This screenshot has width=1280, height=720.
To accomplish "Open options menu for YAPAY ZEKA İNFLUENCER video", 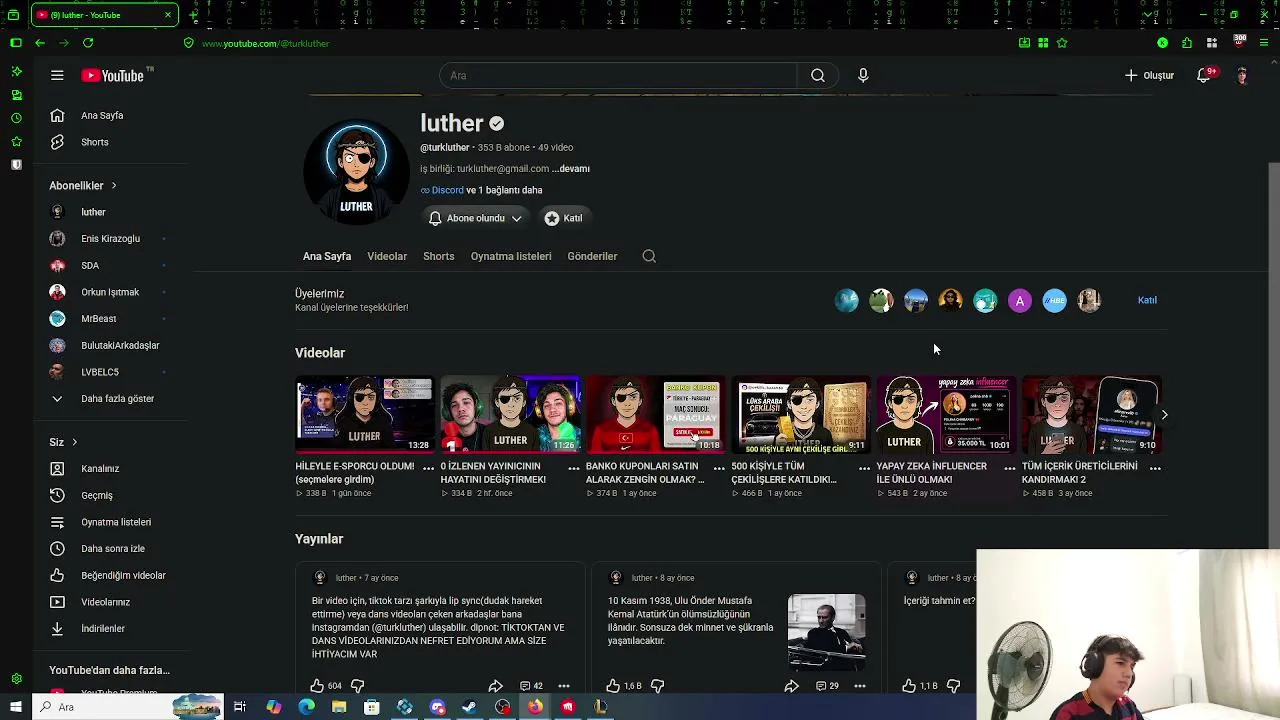I will coord(1010,467).
